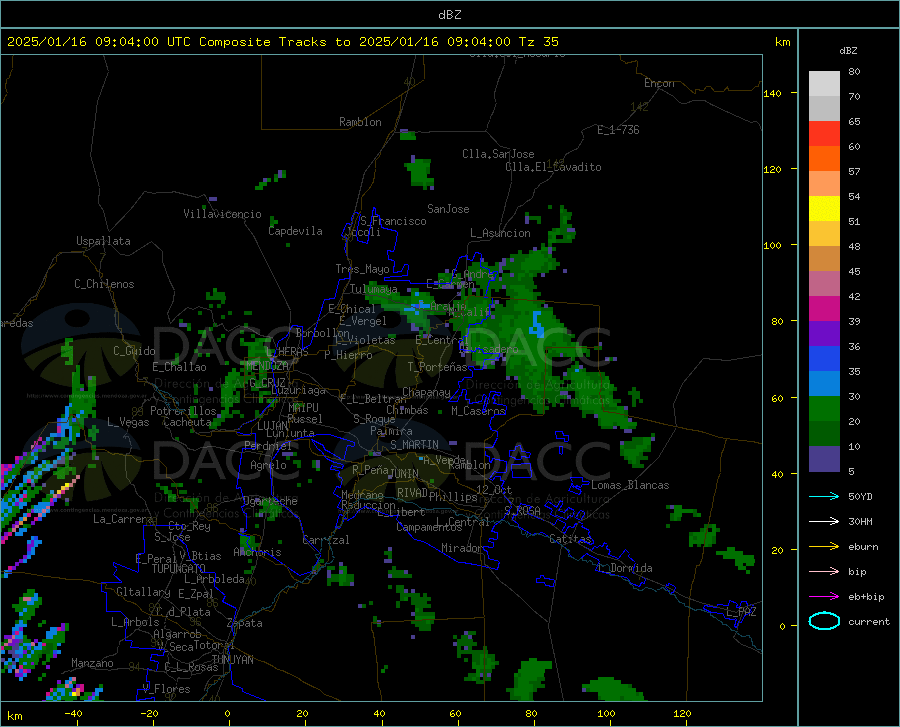
Task: Click the composite tracks timestamp header text
Action: coord(283,42)
